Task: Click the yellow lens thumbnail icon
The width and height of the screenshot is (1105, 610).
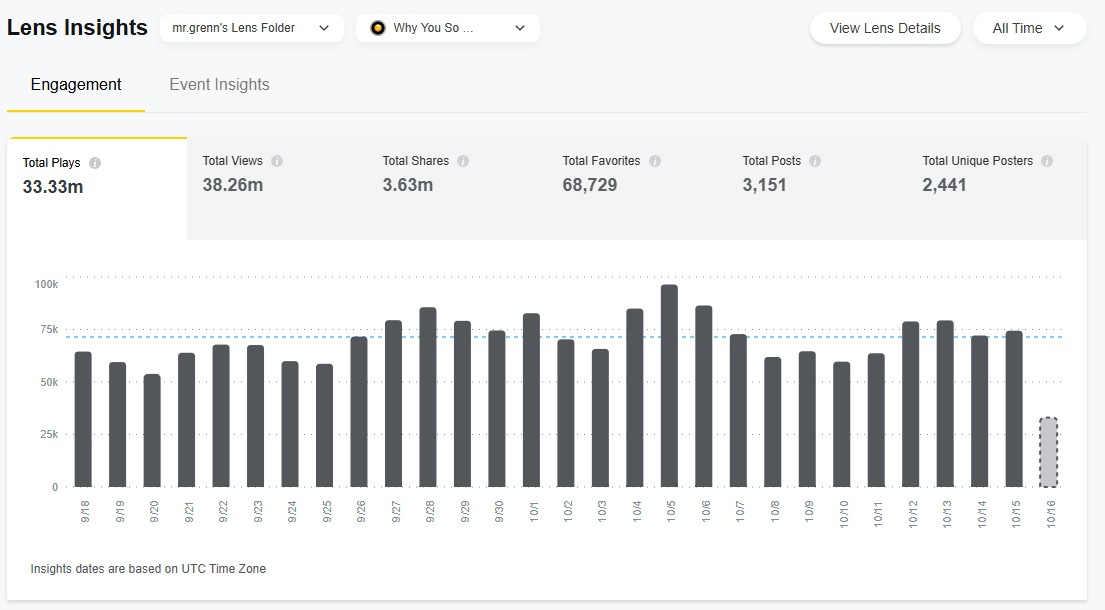Action: coord(377,28)
